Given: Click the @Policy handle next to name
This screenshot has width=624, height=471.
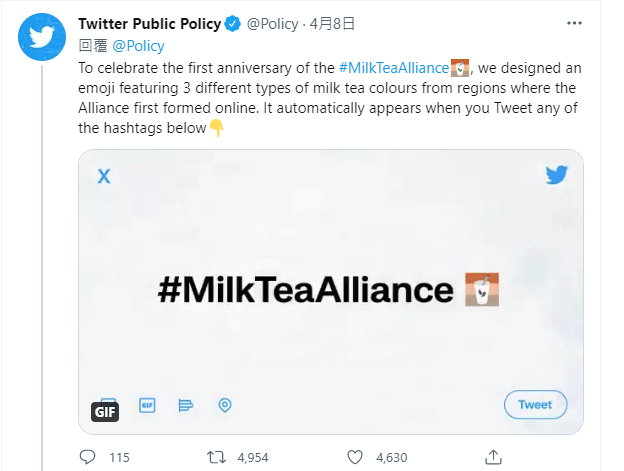Looking at the screenshot, I should coord(273,24).
